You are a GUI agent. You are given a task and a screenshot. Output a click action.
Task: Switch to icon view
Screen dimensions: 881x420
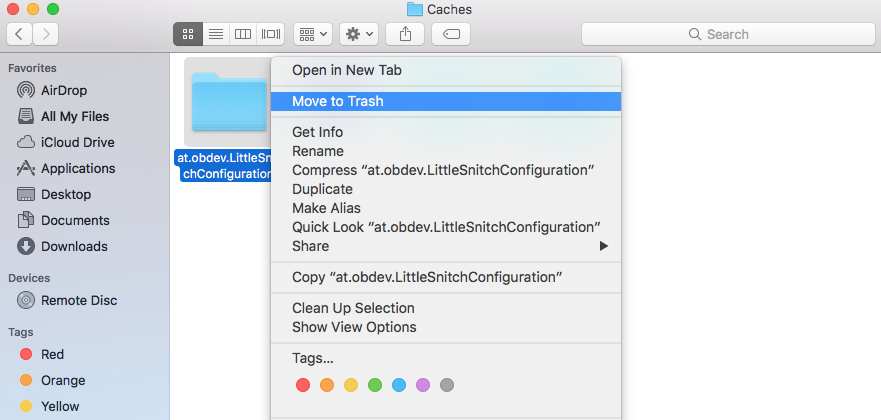point(188,34)
